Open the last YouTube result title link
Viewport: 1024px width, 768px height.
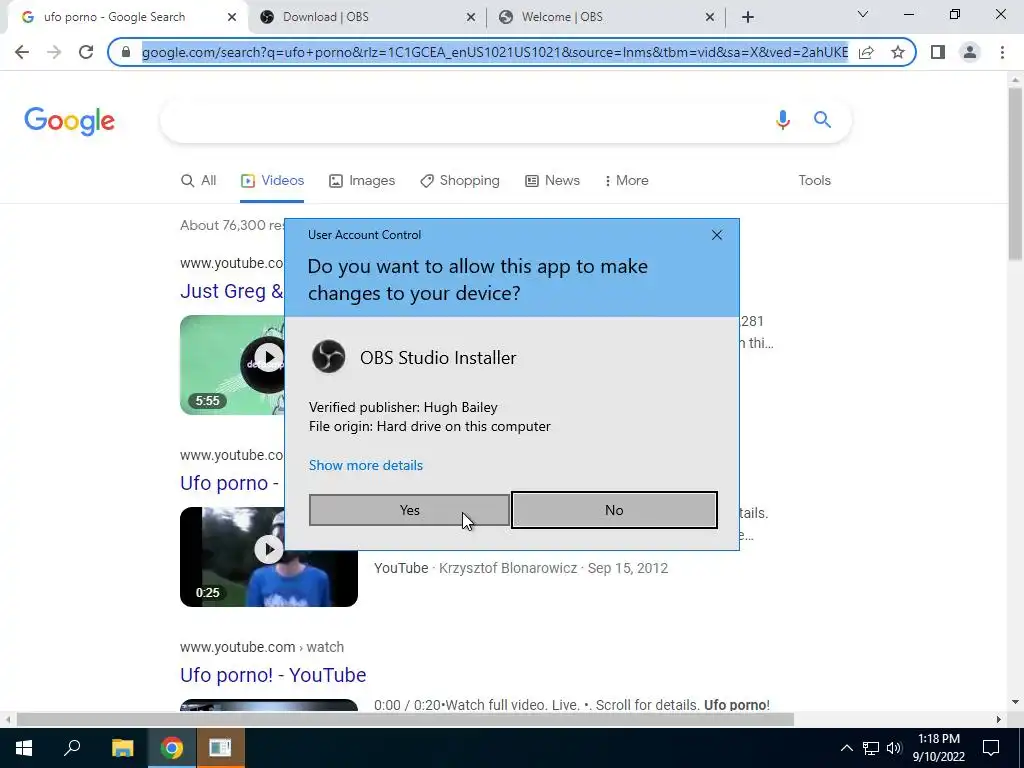pos(273,675)
